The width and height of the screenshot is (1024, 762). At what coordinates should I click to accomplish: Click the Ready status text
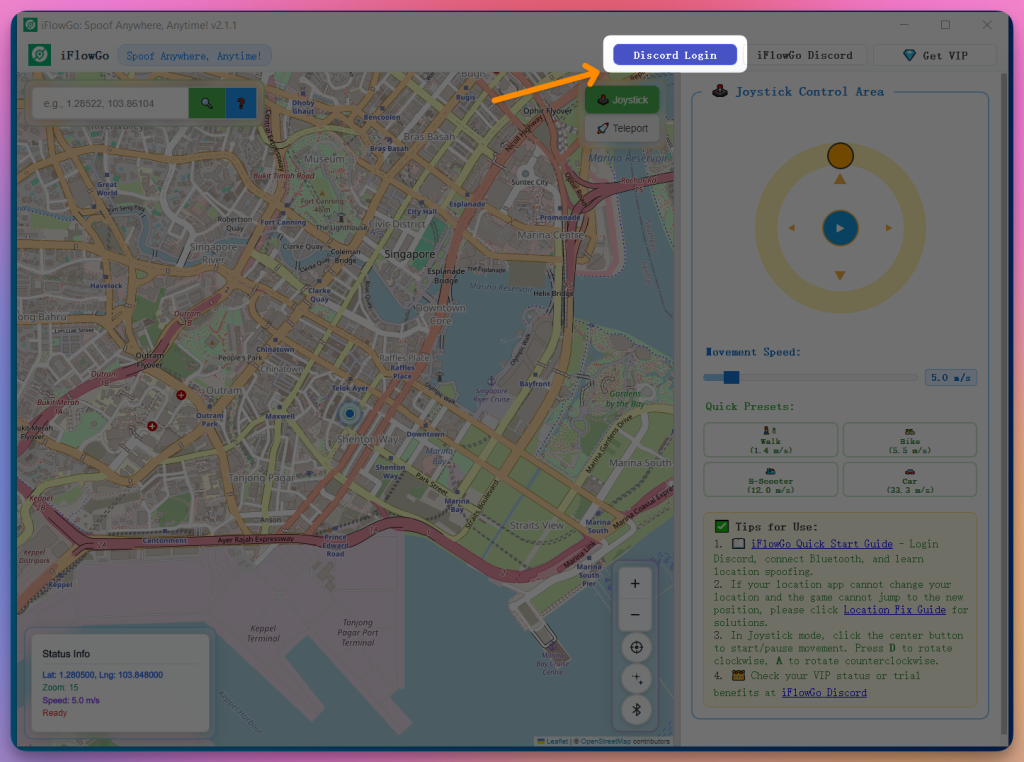54,713
